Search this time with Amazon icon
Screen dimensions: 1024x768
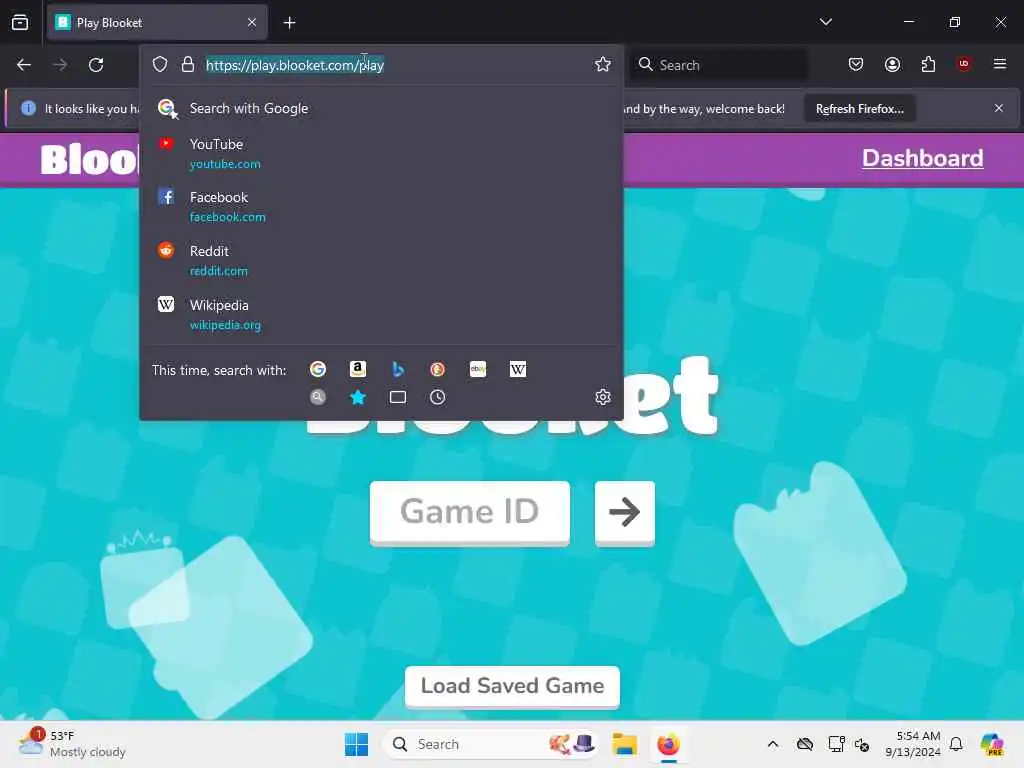tap(358, 369)
